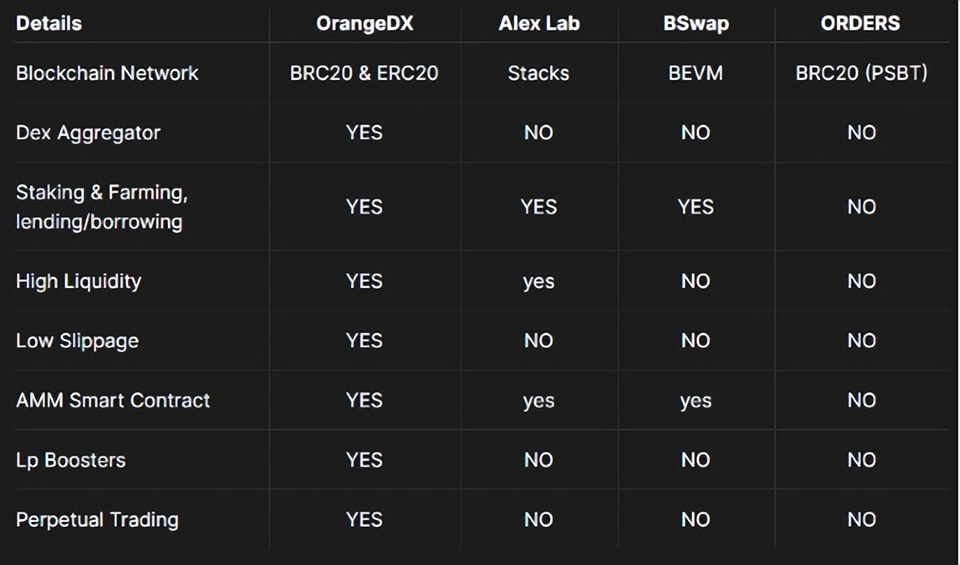This screenshot has height=565, width=960.
Task: Select the AMM Smart Contract row label
Action: pos(113,400)
